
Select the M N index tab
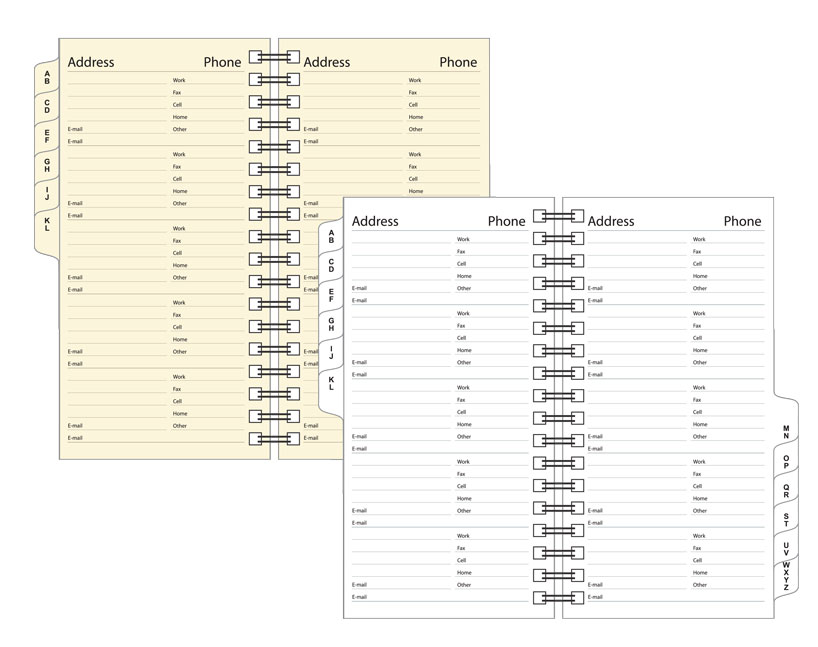[786, 432]
